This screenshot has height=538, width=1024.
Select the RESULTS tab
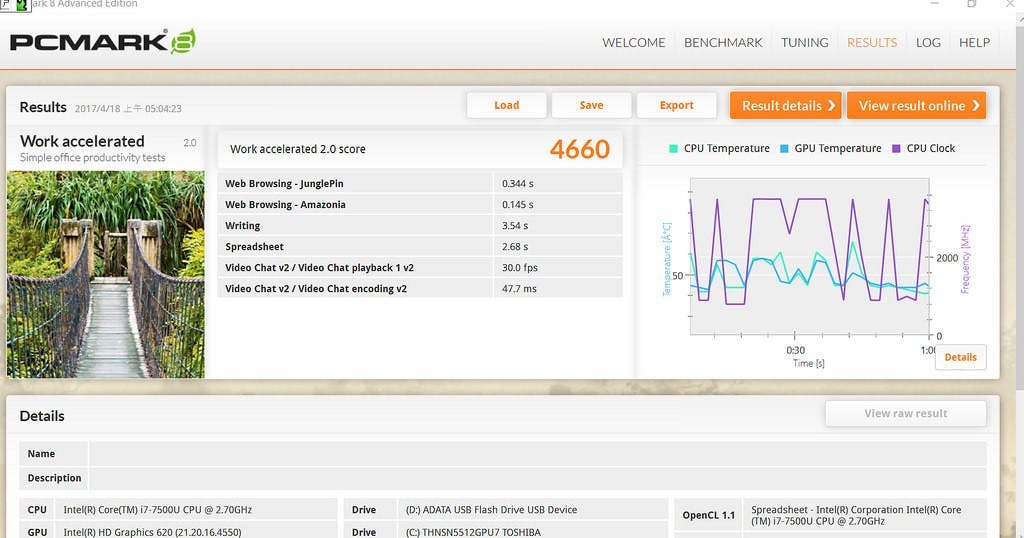click(x=872, y=42)
